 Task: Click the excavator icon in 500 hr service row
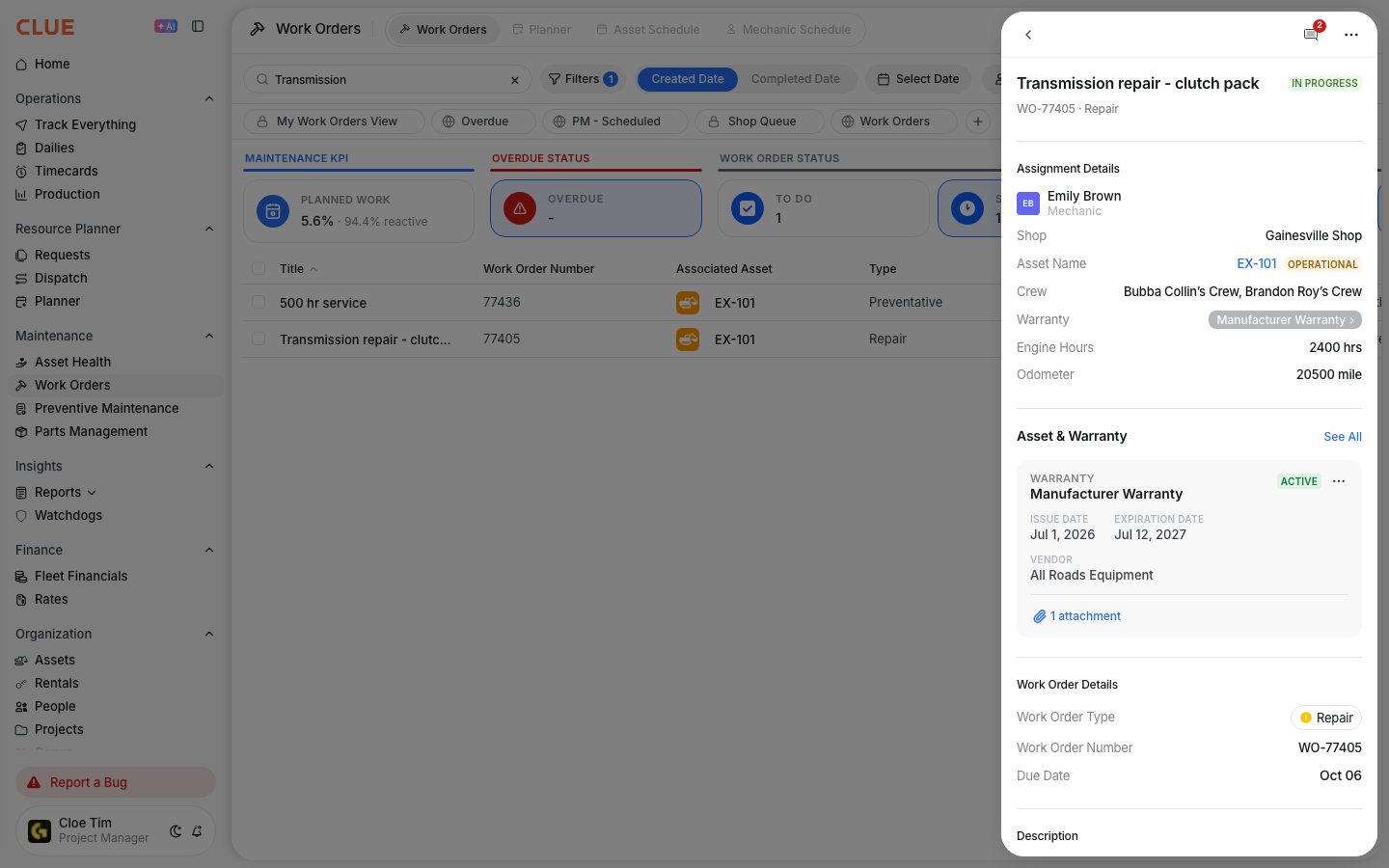(x=688, y=303)
